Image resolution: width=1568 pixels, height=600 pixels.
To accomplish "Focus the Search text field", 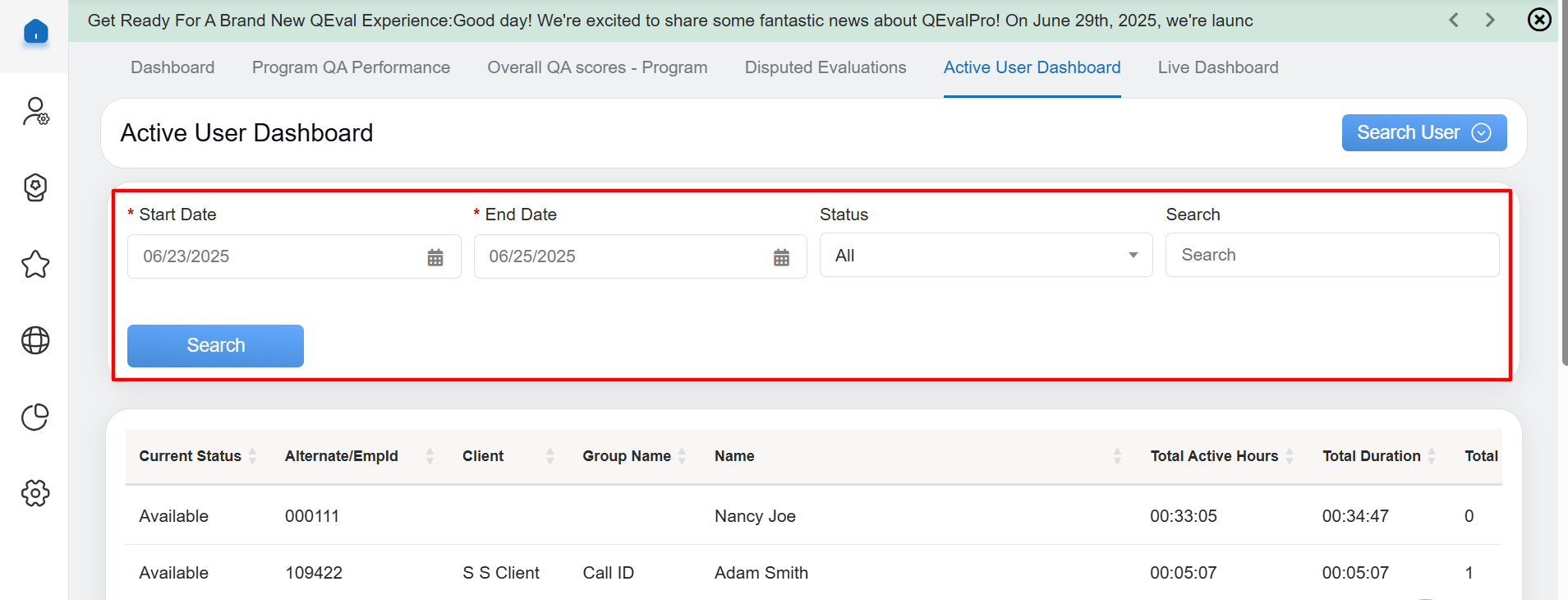I will [1331, 256].
